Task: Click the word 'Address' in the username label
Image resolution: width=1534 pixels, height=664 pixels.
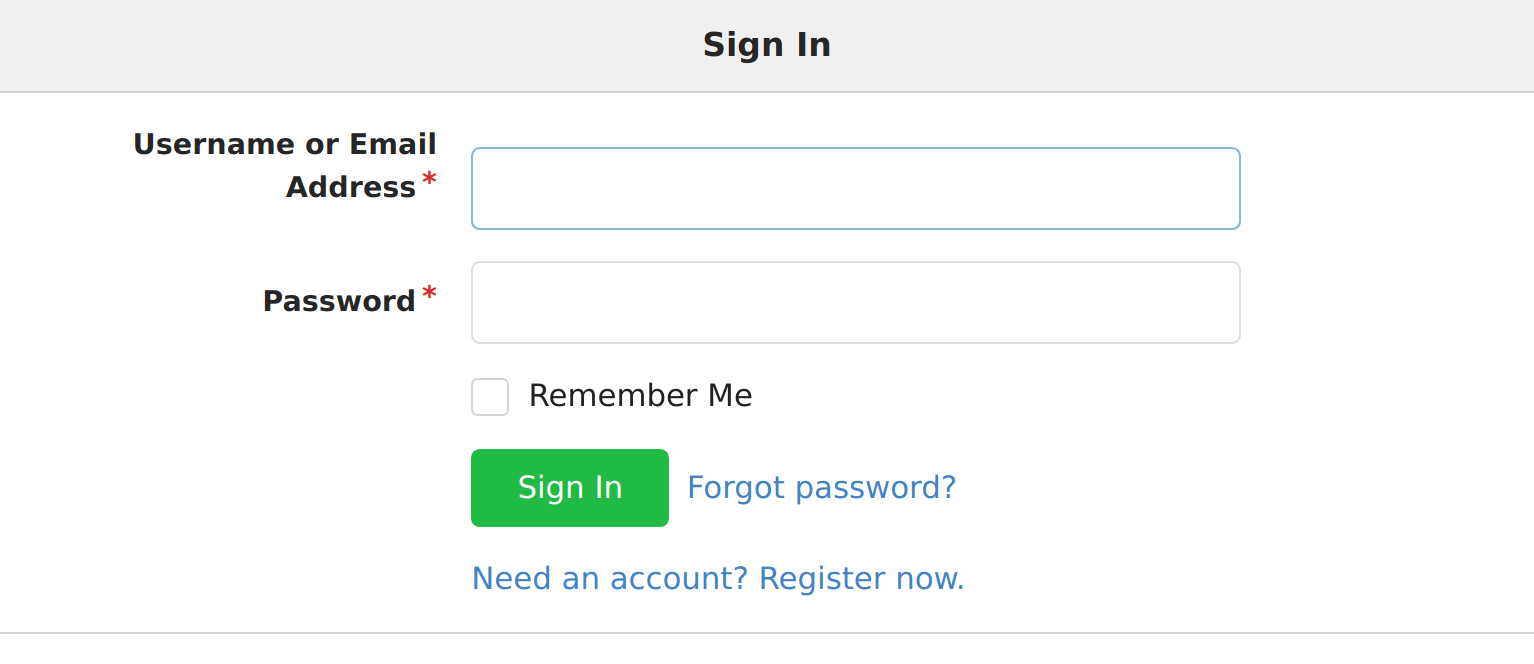Action: pos(351,187)
